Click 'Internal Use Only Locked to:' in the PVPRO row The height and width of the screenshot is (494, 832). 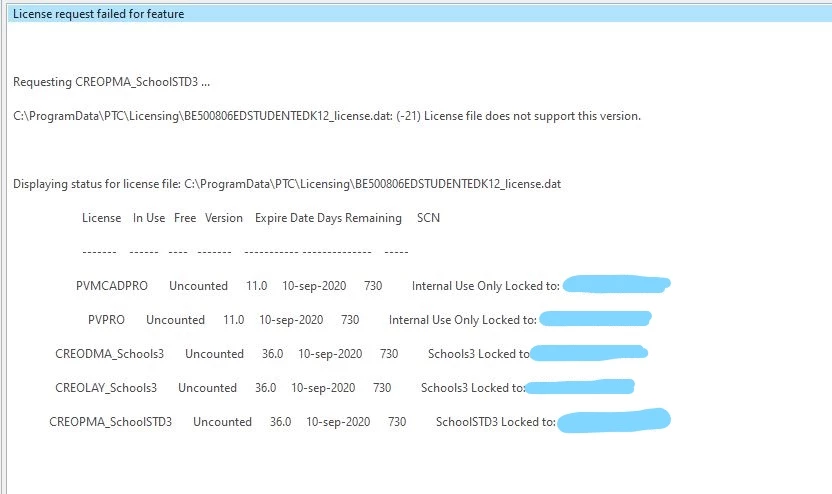(463, 320)
